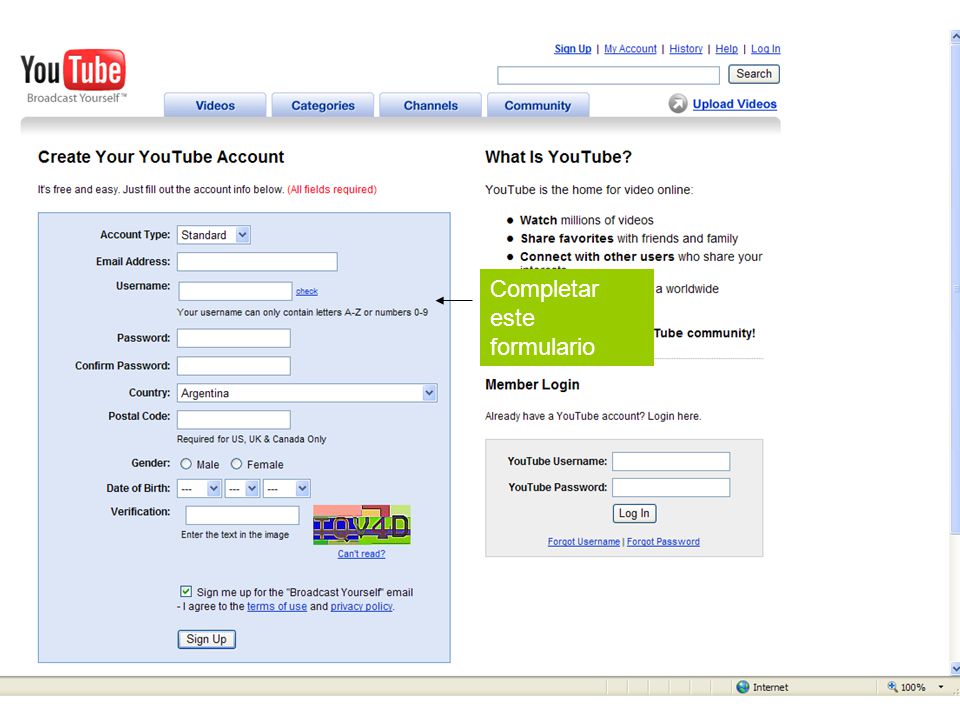The image size is (960, 720).
Task: Click the Forgot Username link
Action: [x=583, y=542]
